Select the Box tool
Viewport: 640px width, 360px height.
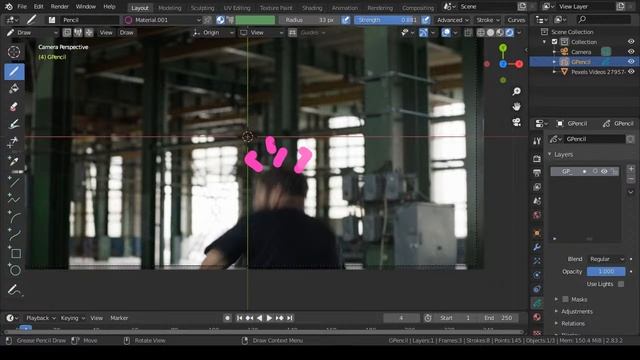pos(14,253)
